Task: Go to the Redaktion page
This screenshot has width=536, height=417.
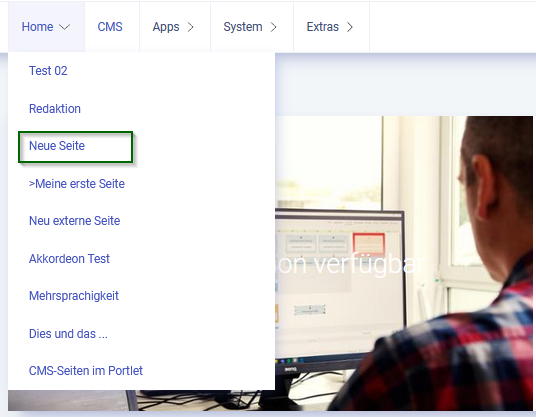Action: 55,109
